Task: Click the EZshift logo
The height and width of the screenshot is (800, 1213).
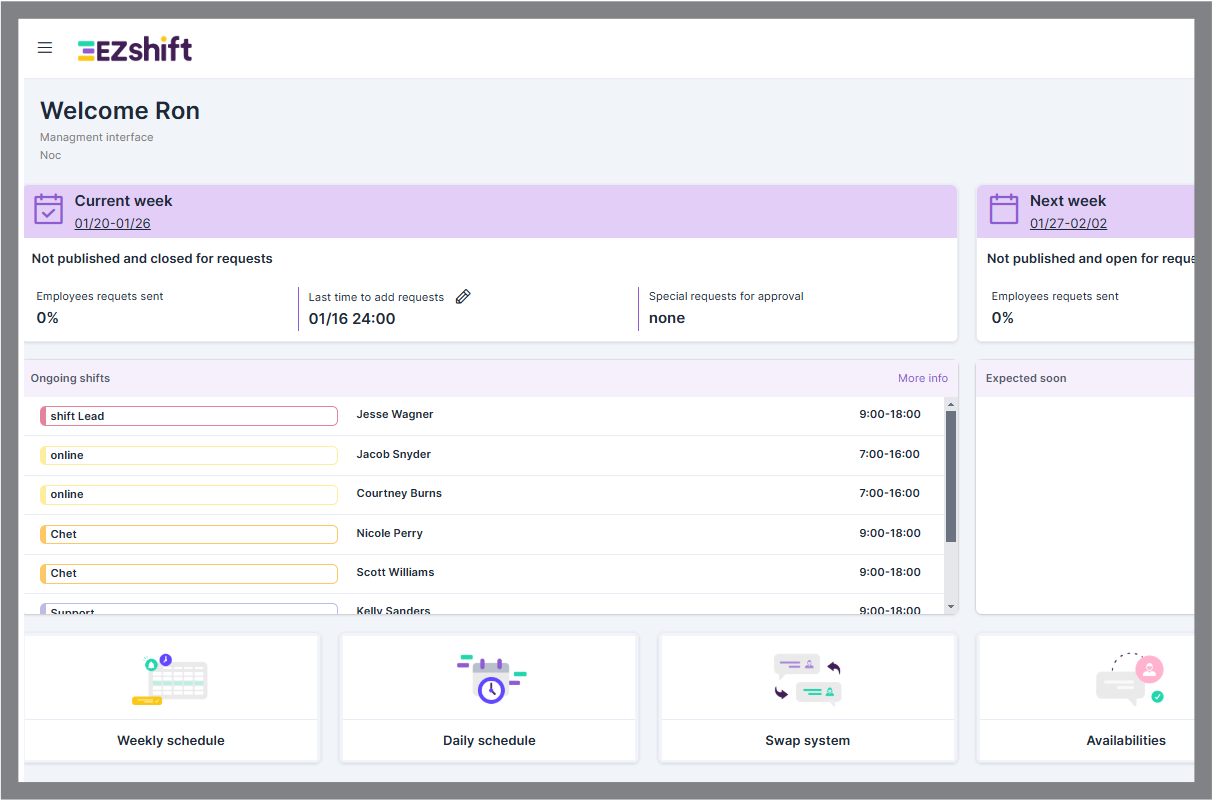Action: (134, 48)
